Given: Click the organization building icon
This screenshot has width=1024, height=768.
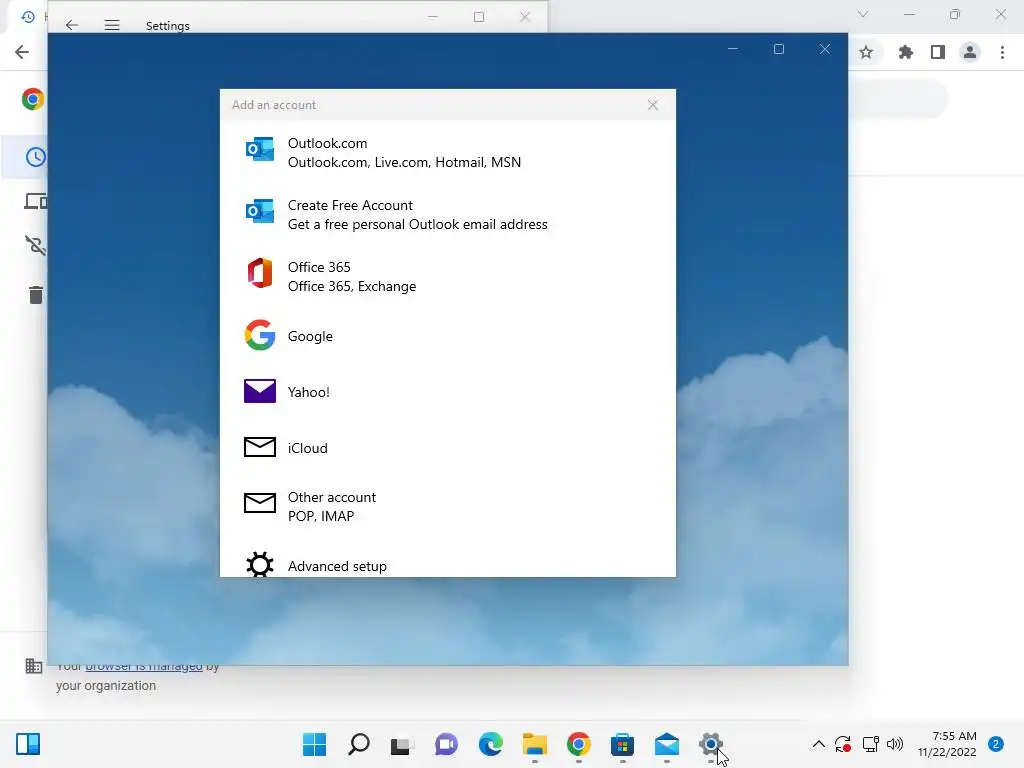Looking at the screenshot, I should pos(33,666).
